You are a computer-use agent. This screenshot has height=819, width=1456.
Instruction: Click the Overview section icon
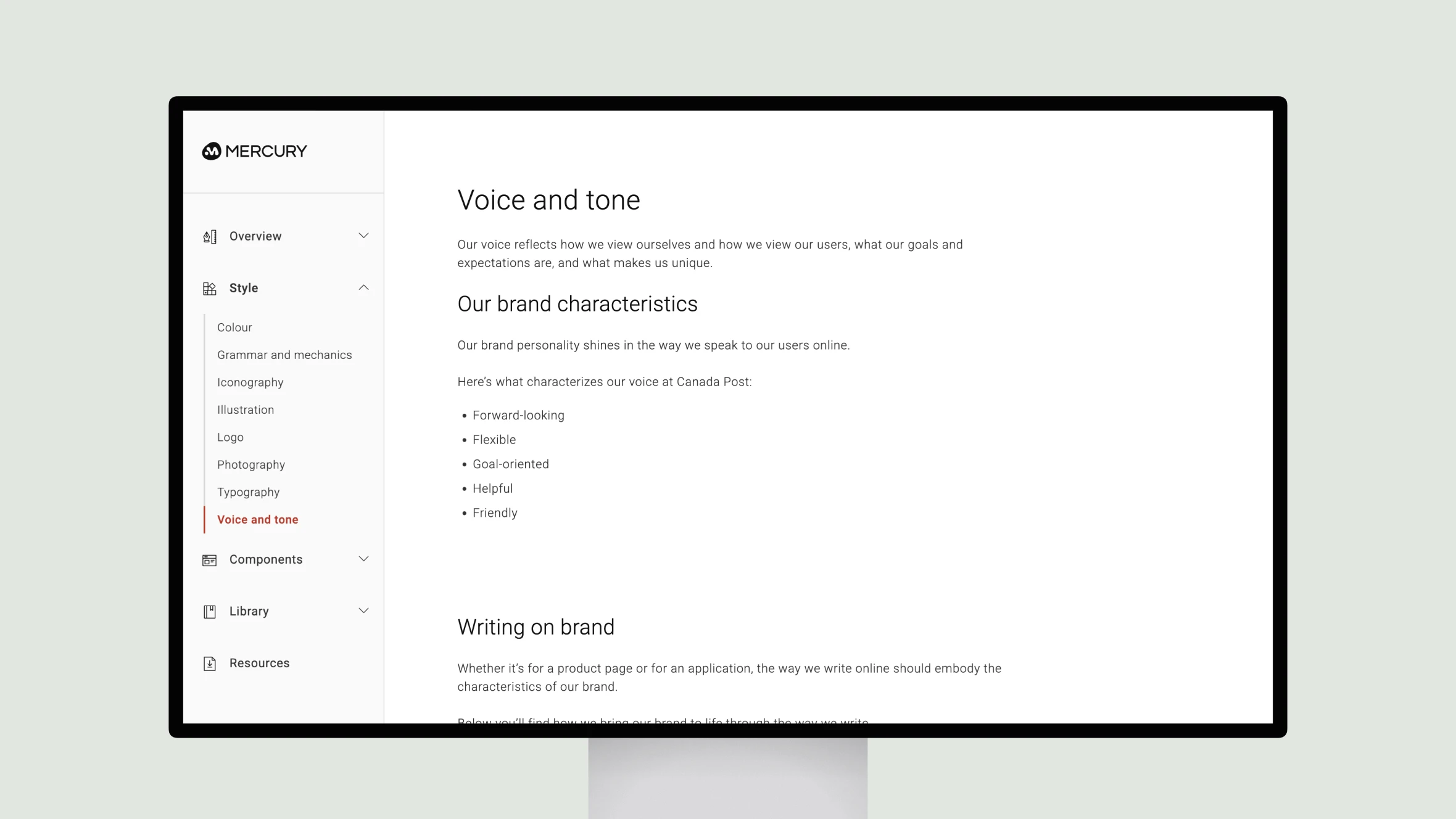[x=210, y=236]
